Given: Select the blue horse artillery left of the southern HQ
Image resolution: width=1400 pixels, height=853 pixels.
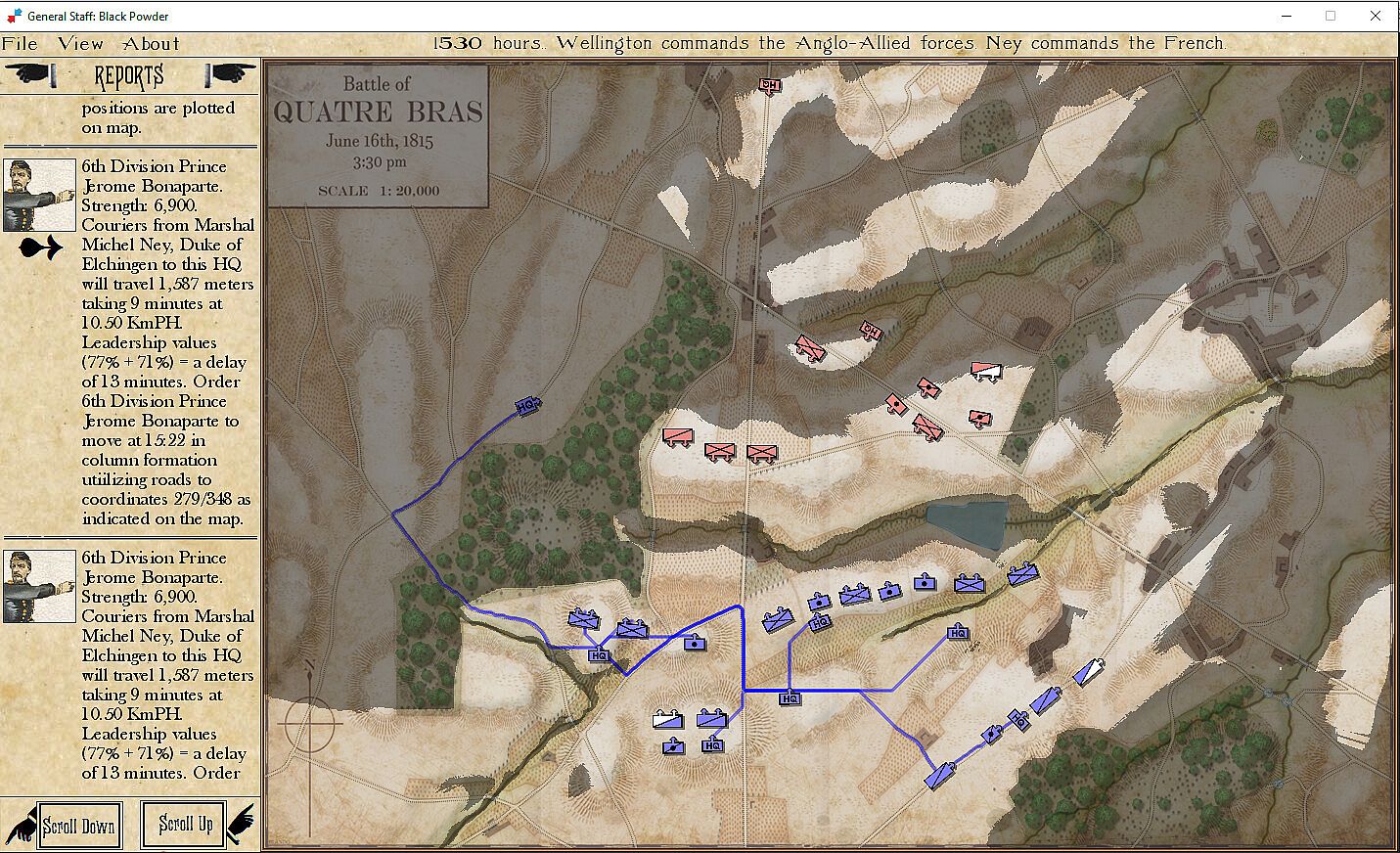Looking at the screenshot, I should pos(673,746).
